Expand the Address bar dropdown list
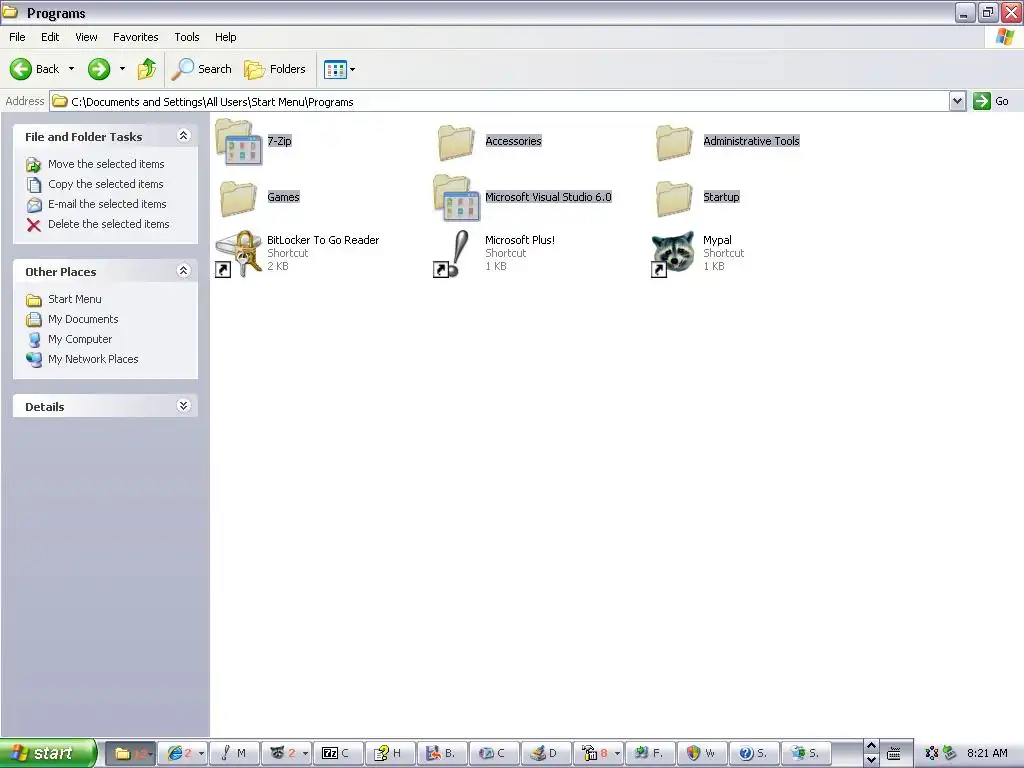This screenshot has height=768, width=1024. coord(957,101)
